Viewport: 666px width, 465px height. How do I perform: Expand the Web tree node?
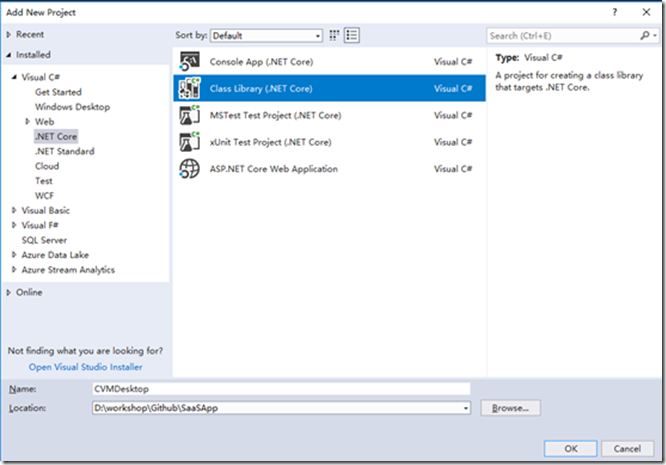[27, 122]
